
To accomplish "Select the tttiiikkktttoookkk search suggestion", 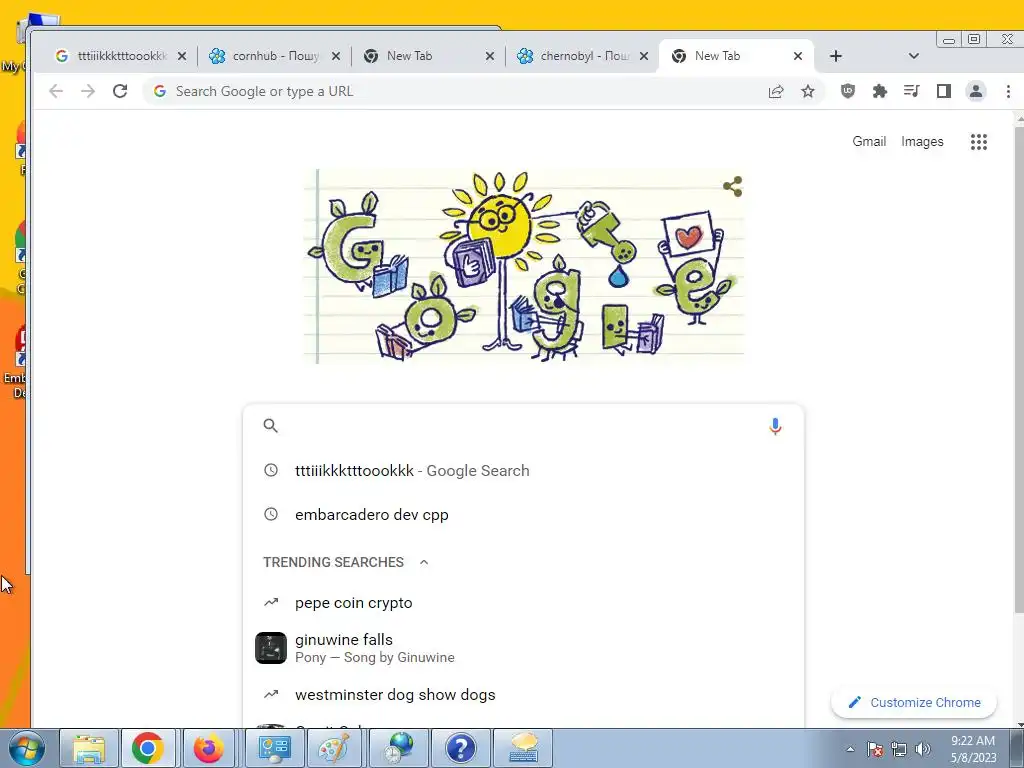I will tap(522, 471).
